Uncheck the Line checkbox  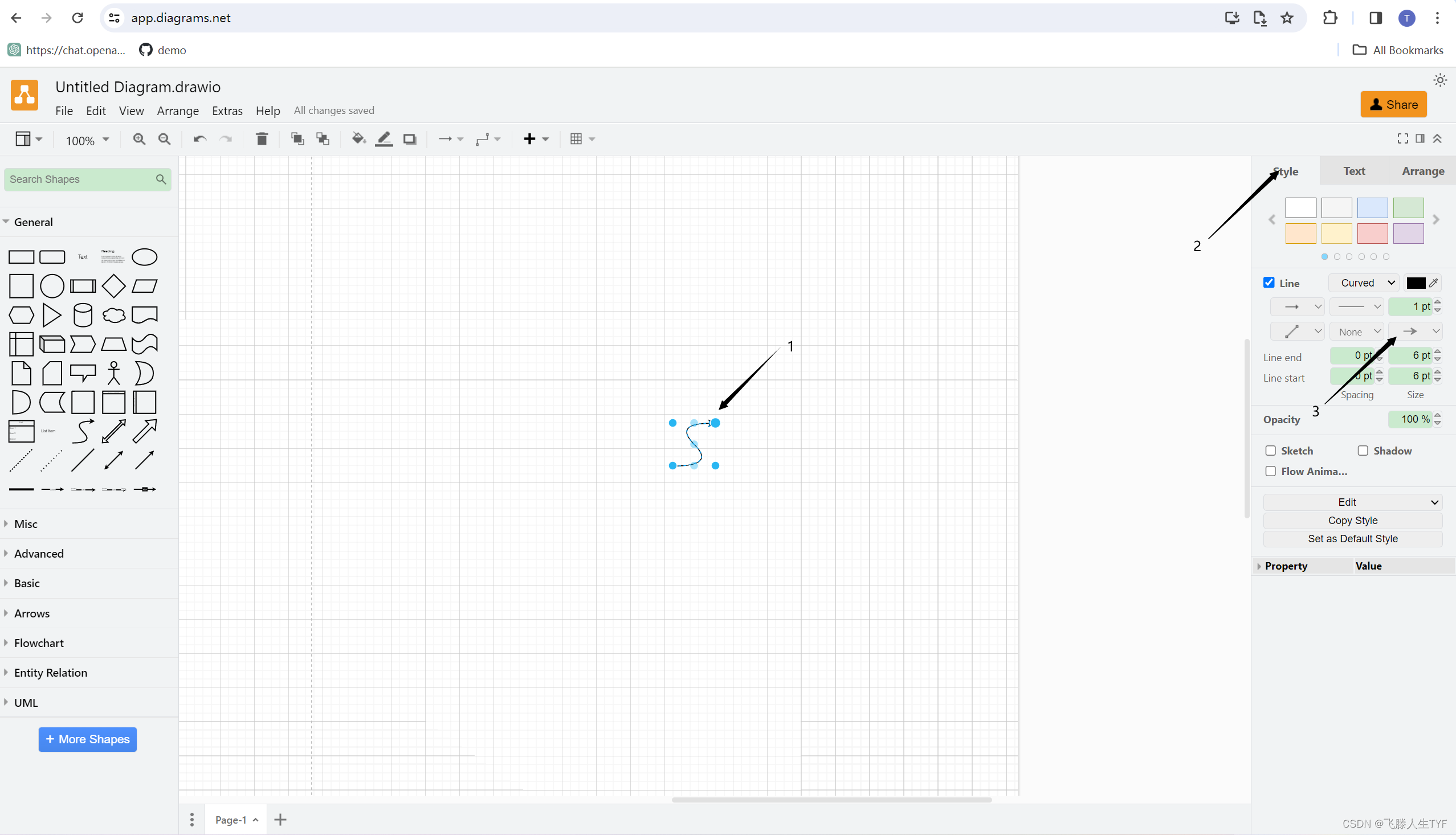point(1269,283)
